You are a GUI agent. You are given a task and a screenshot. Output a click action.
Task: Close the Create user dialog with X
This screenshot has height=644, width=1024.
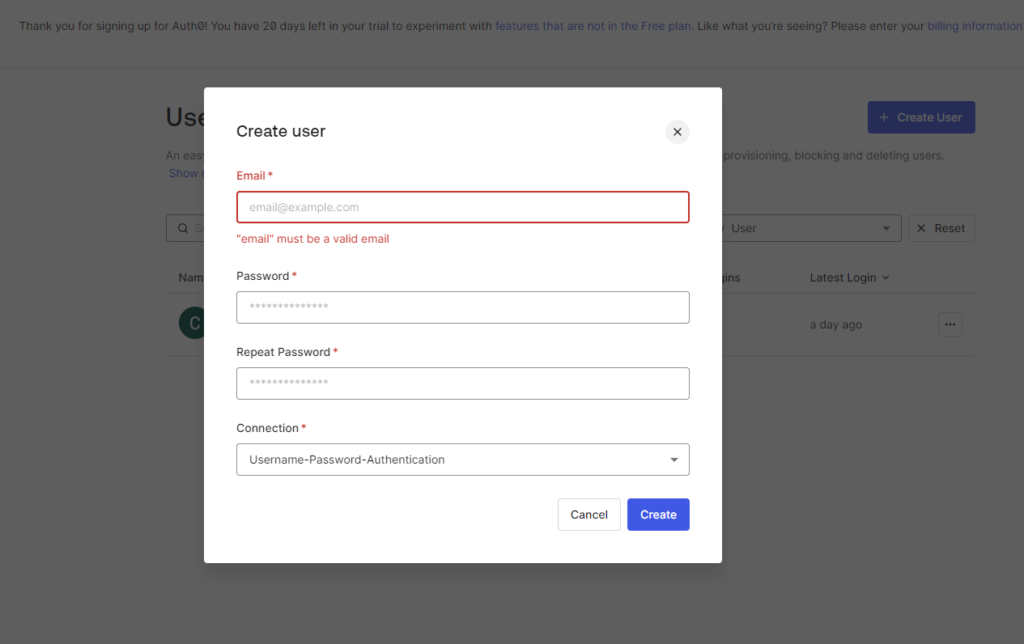coord(677,132)
